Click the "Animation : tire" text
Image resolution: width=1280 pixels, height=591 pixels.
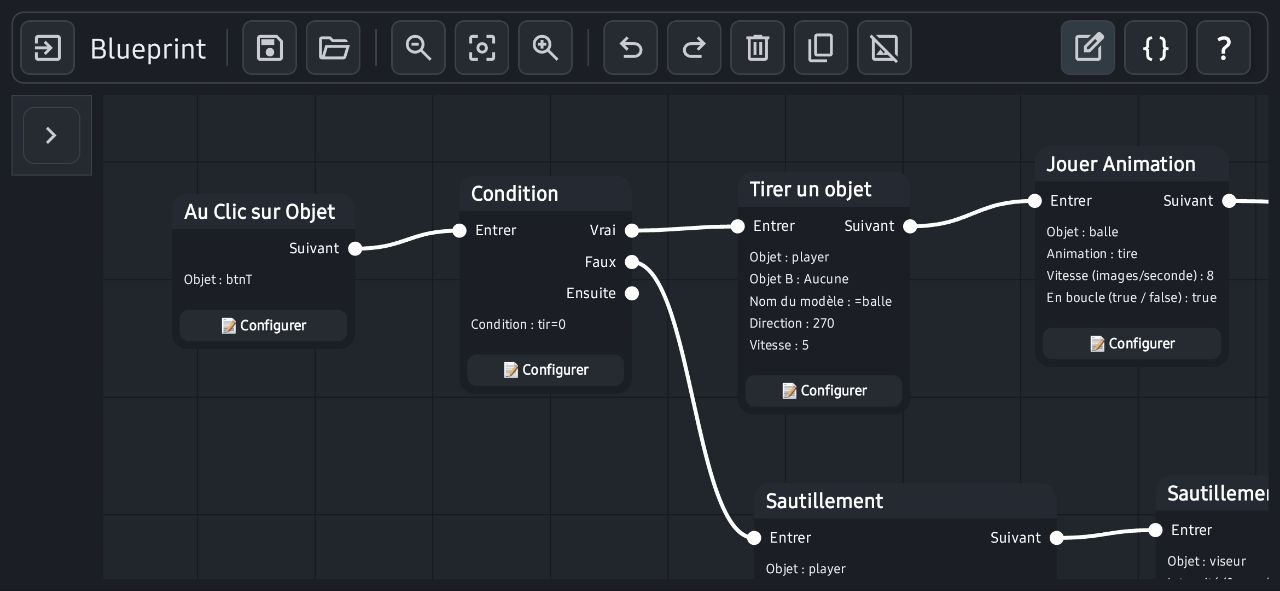point(1092,254)
